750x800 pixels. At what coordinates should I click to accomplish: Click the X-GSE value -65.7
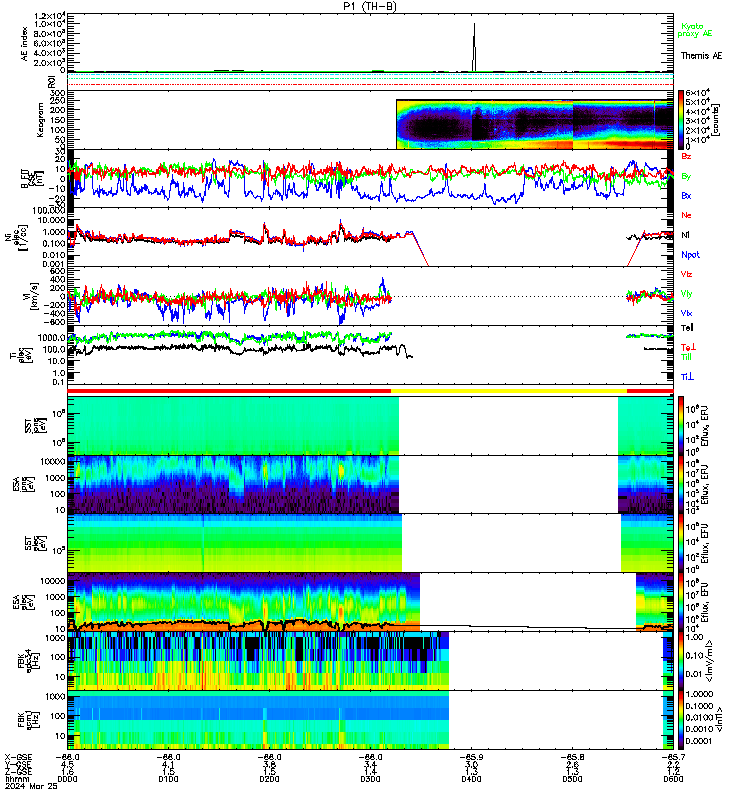tap(673, 757)
